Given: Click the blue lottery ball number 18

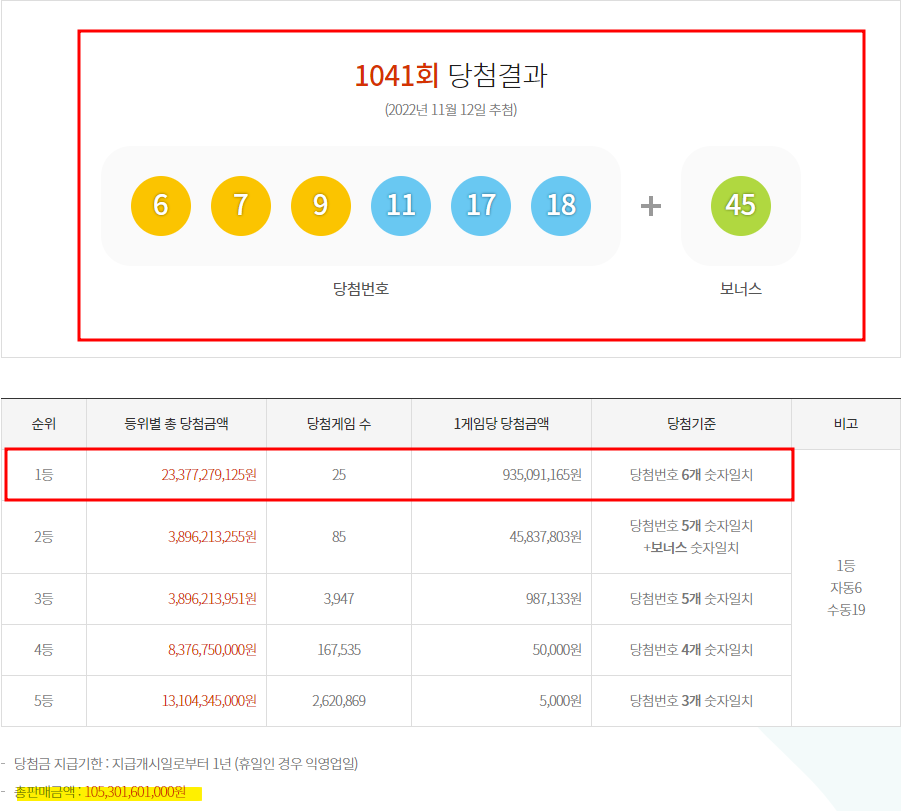Looking at the screenshot, I should point(561,206).
